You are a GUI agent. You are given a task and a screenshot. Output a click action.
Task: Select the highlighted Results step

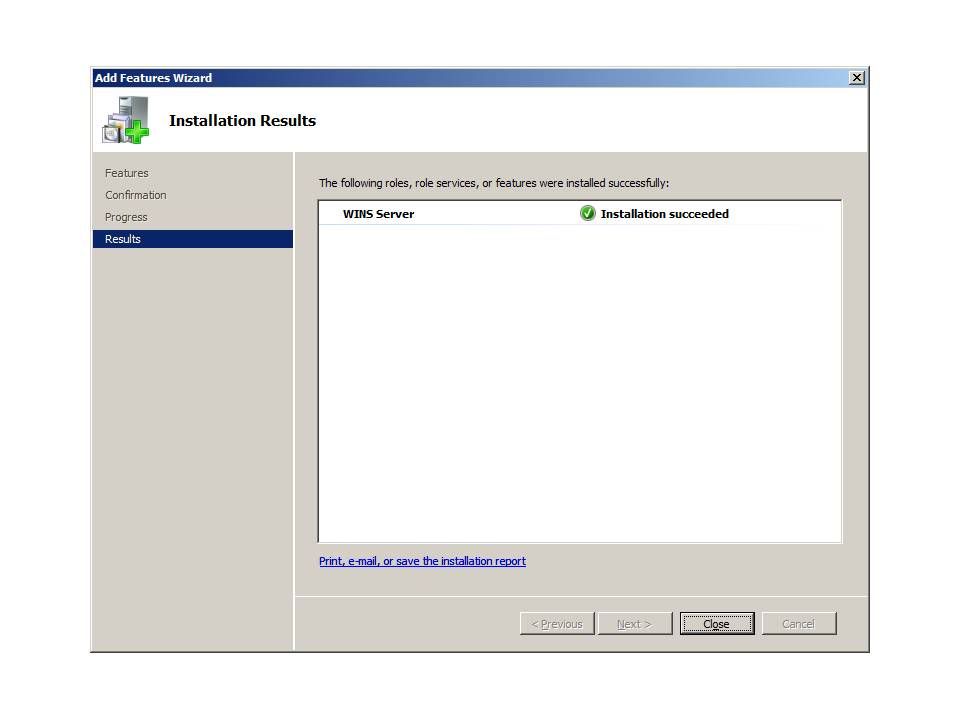123,239
